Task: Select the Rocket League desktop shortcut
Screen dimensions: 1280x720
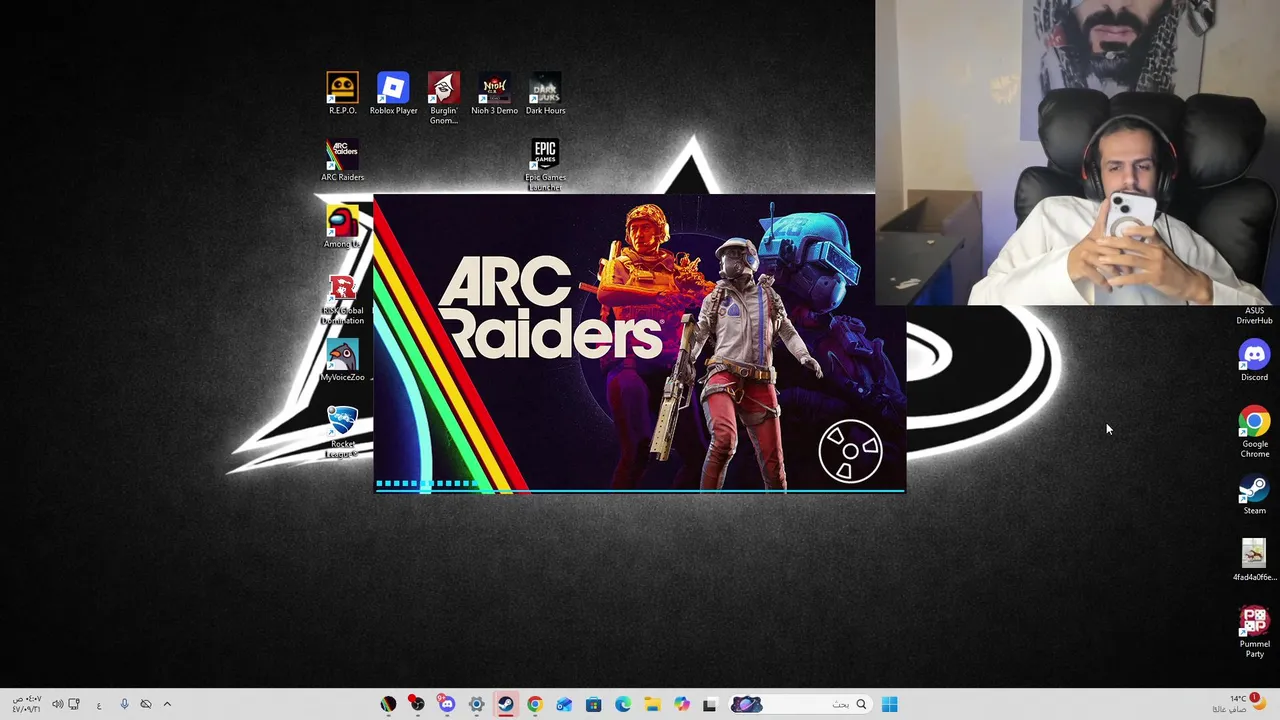Action: point(342,433)
